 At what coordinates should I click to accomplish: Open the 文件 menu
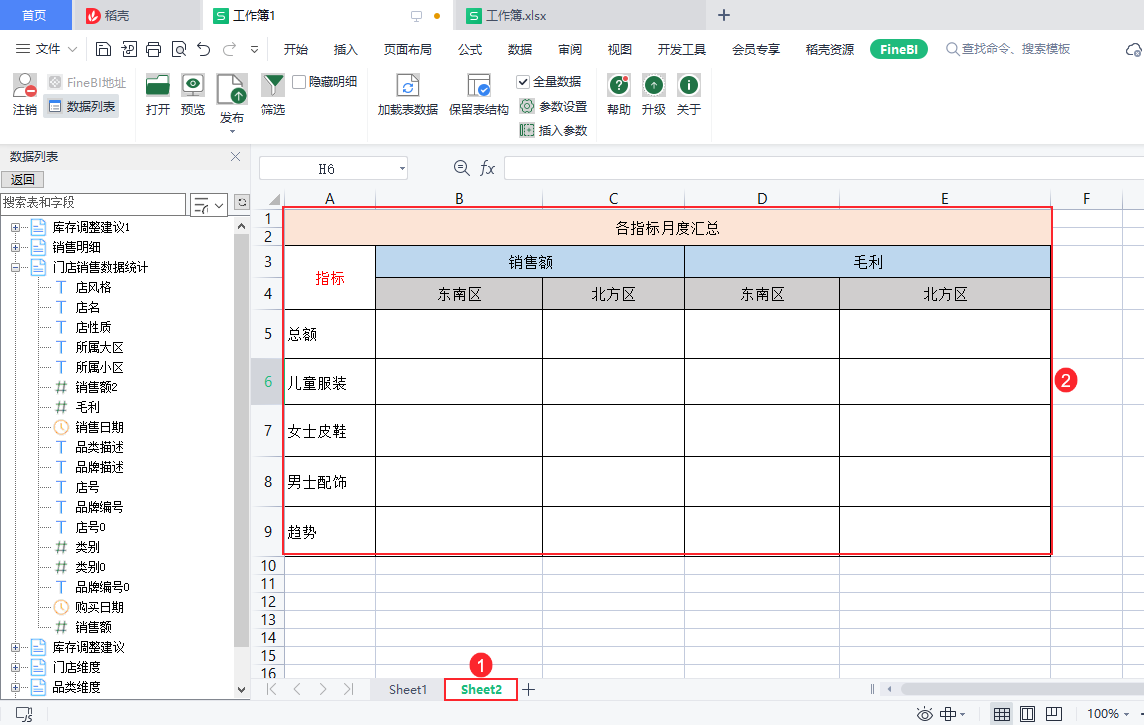(x=47, y=49)
